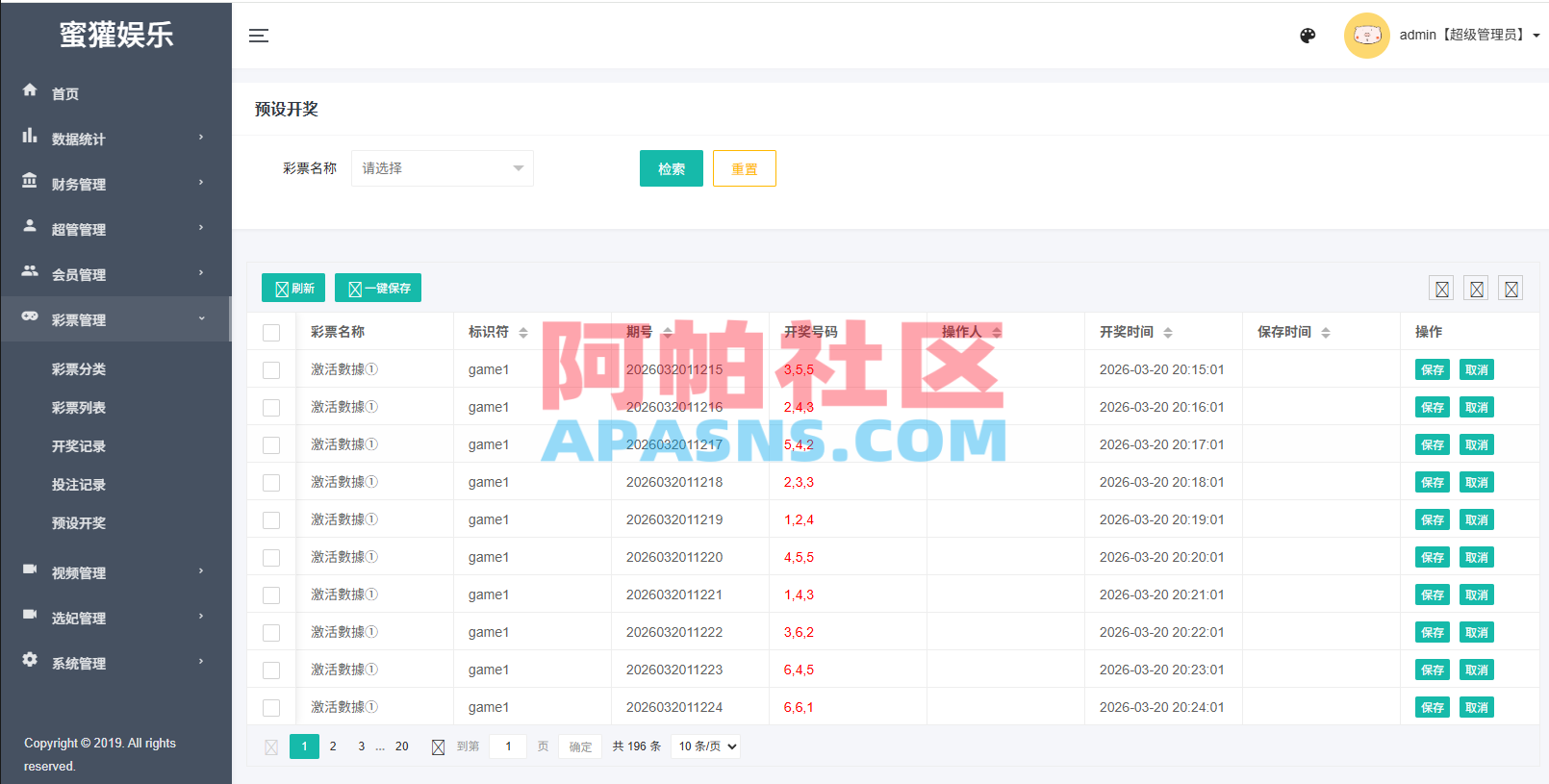1549x784 pixels.
Task: Click the 系统管理 gear icon
Action: pyautogui.click(x=30, y=660)
